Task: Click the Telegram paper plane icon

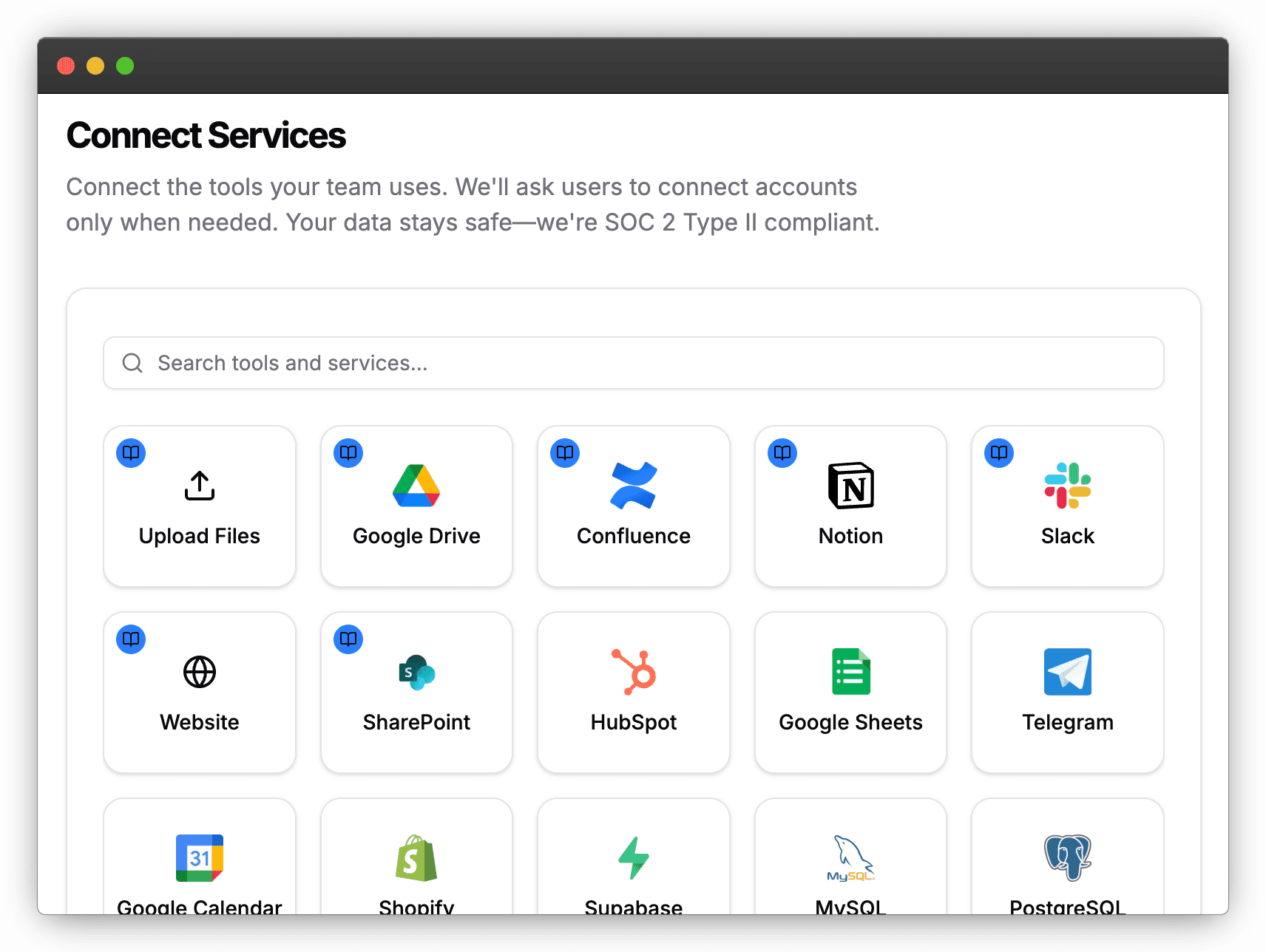Action: tap(1067, 672)
